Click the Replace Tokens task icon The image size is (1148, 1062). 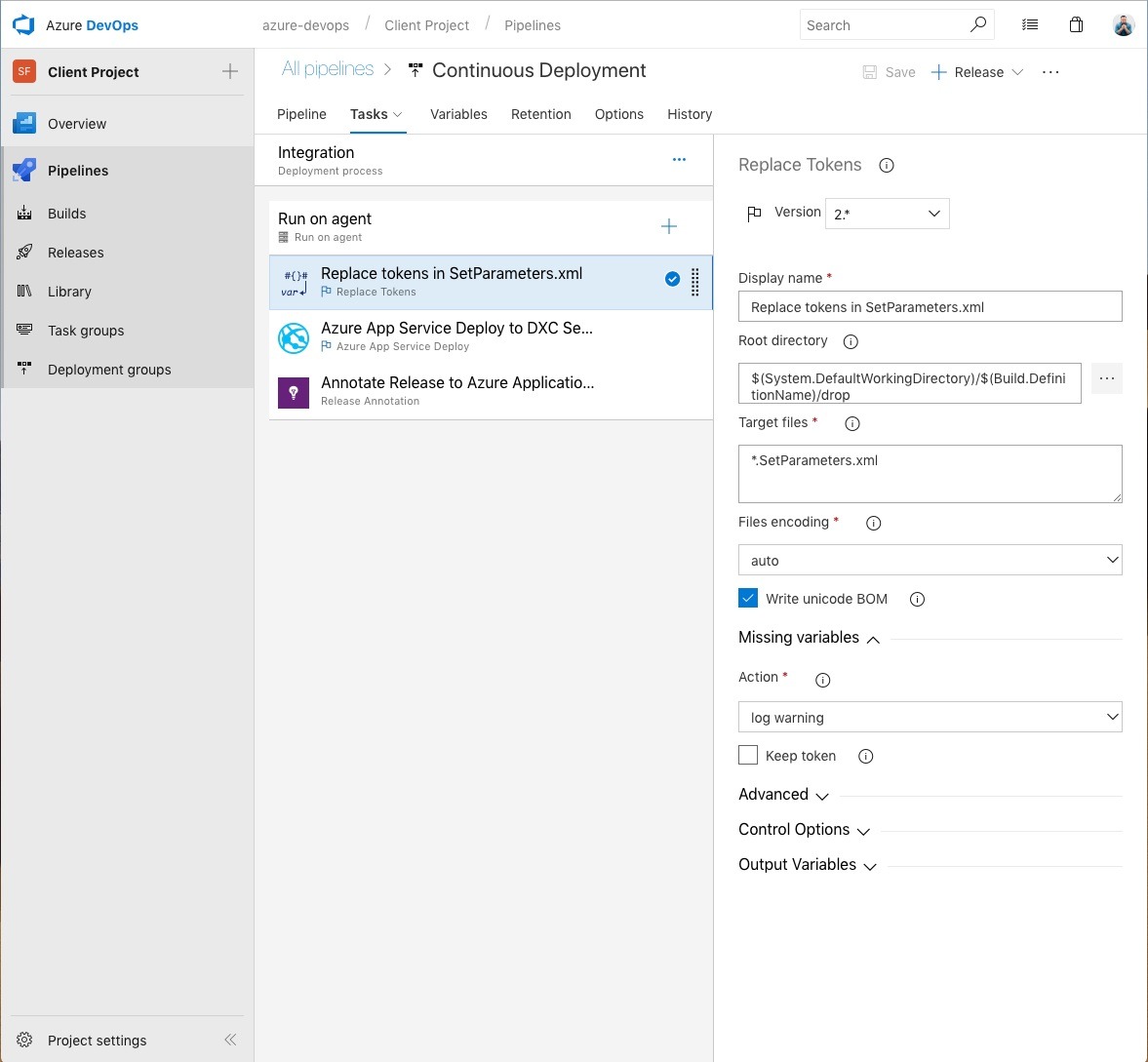click(294, 283)
